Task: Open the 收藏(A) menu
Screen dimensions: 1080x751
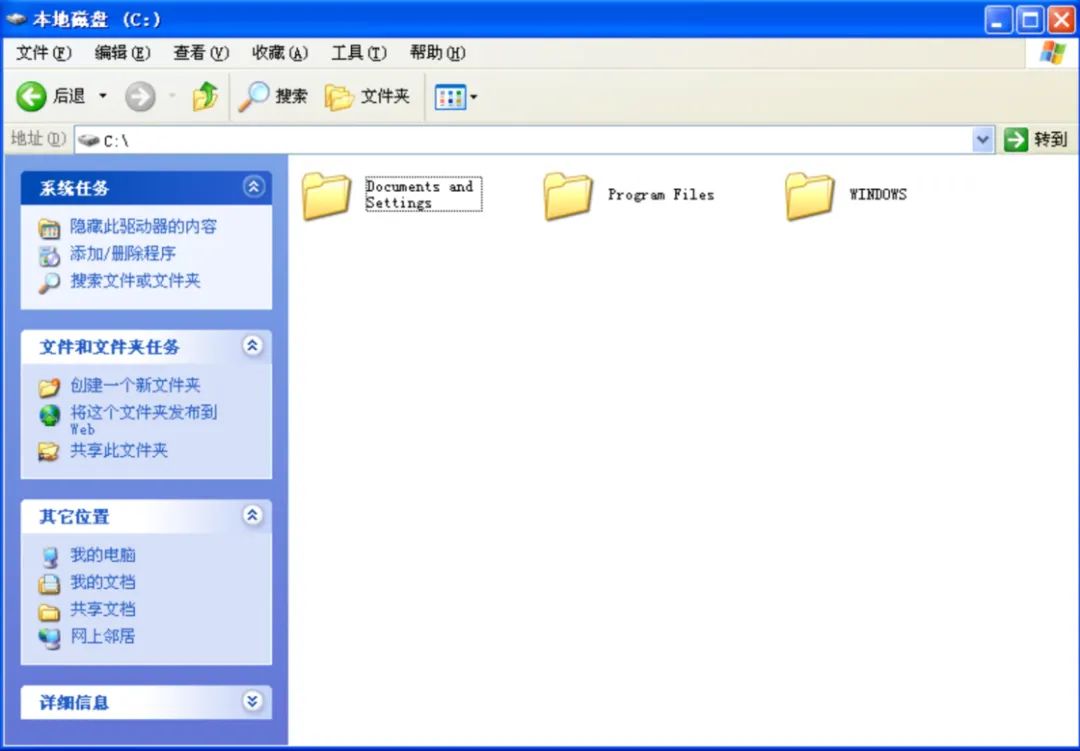Action: click(x=280, y=53)
